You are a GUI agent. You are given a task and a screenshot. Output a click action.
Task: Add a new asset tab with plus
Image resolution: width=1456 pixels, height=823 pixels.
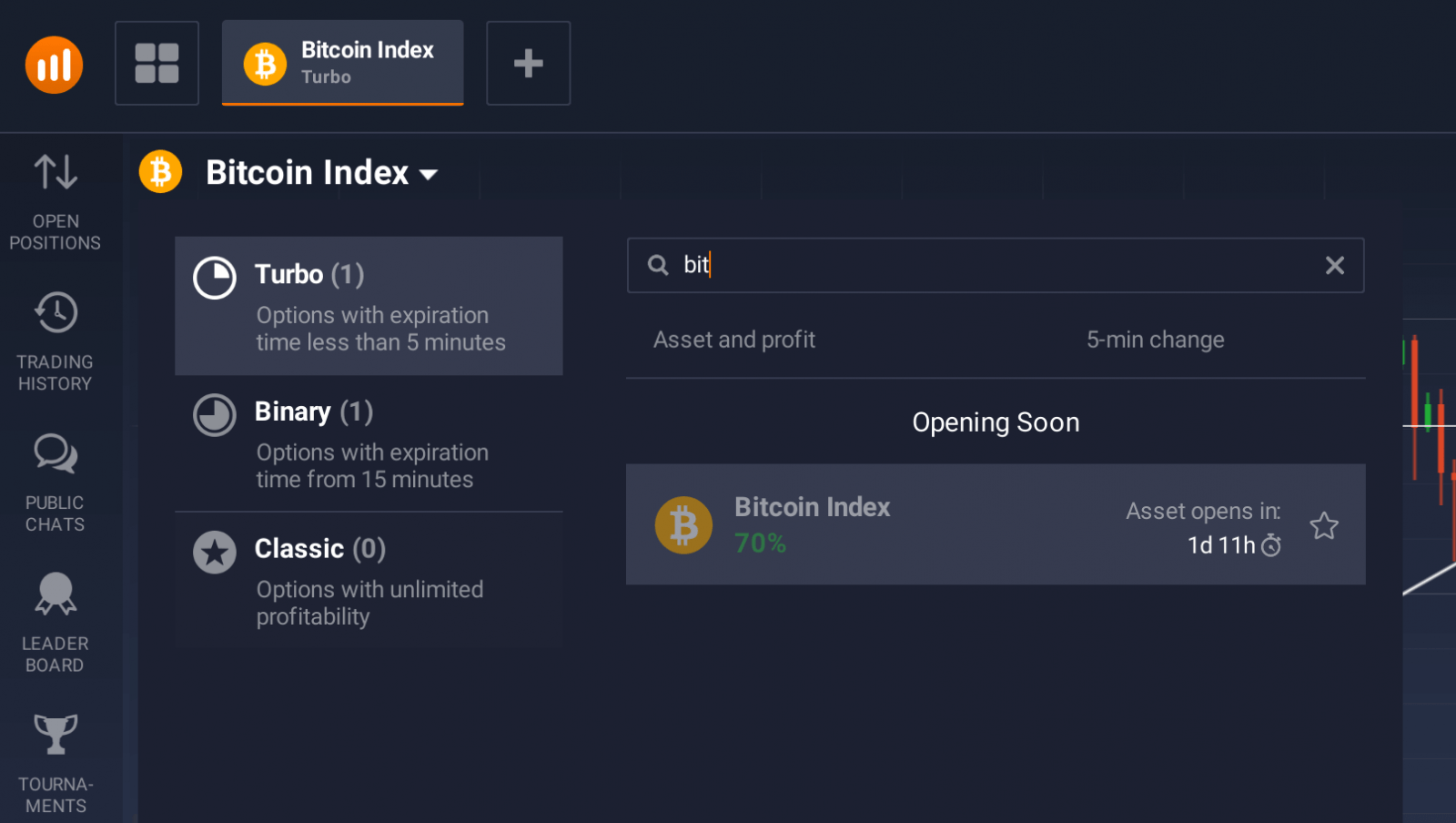coord(528,64)
